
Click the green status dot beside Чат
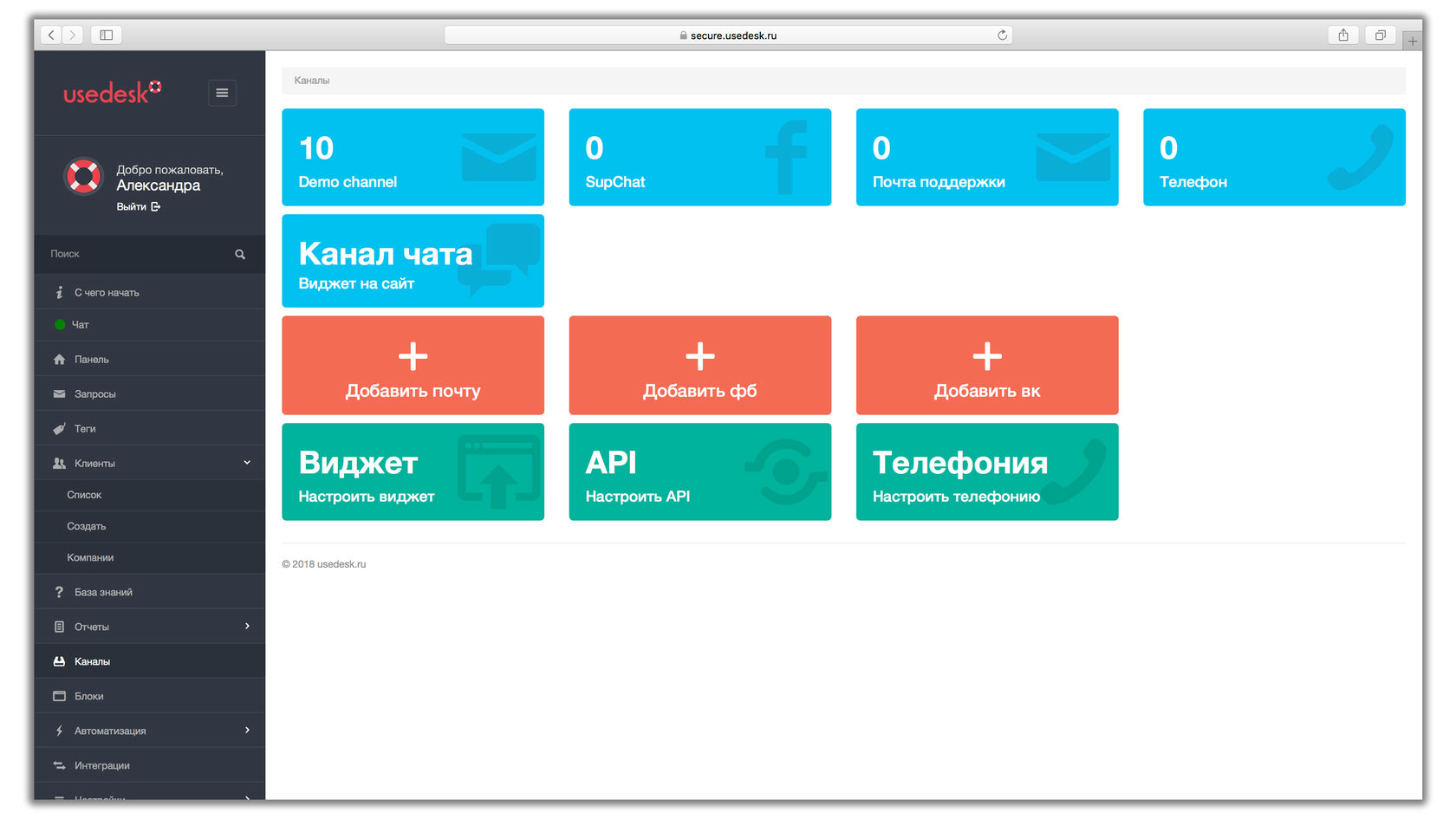tap(60, 324)
